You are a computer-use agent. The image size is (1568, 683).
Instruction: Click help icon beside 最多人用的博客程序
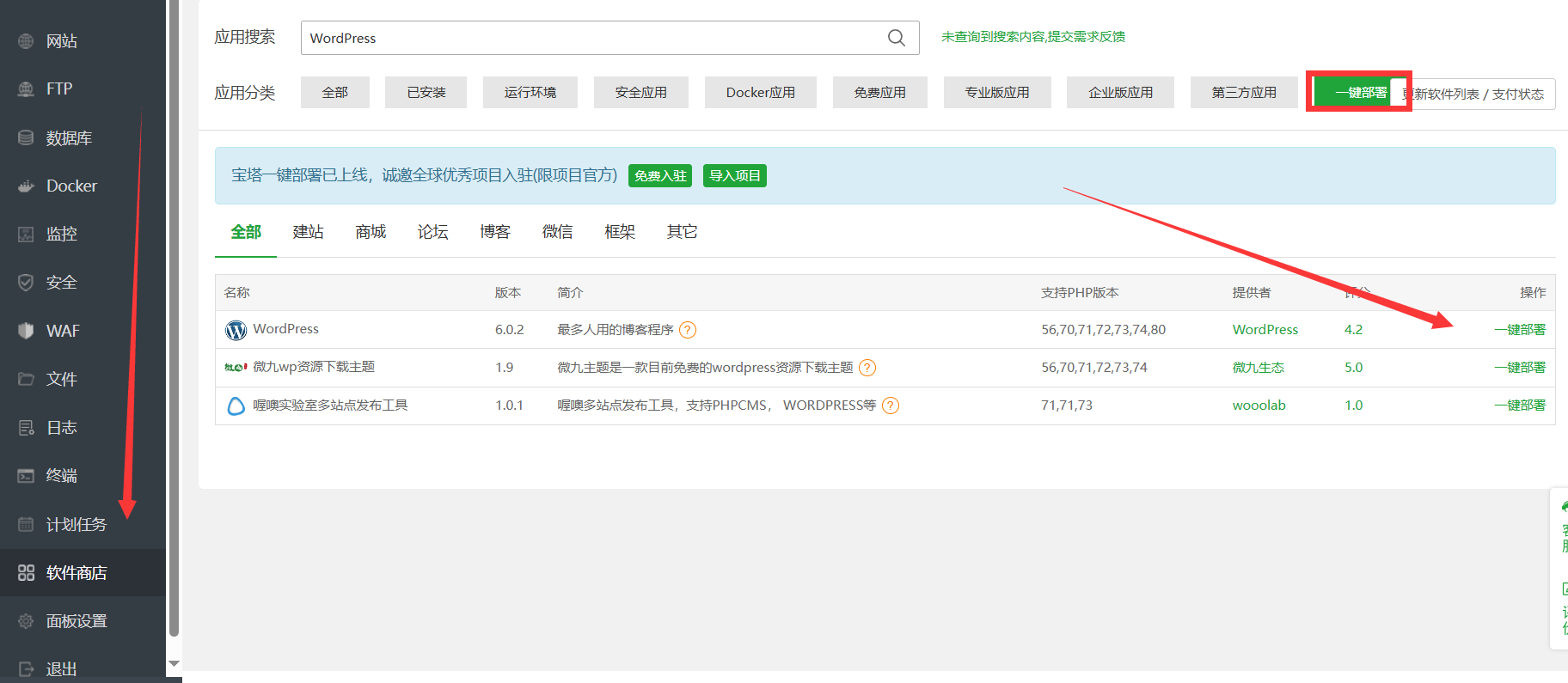[x=688, y=330]
